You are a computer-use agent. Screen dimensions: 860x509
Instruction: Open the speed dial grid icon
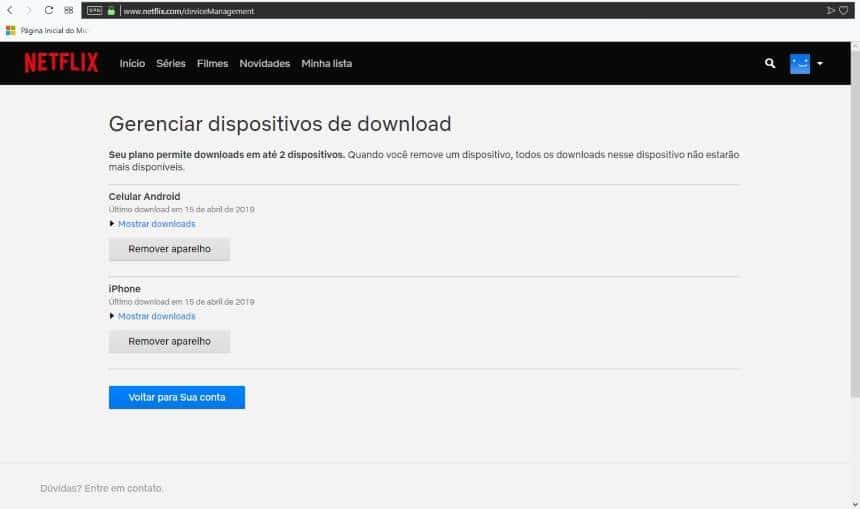click(69, 10)
